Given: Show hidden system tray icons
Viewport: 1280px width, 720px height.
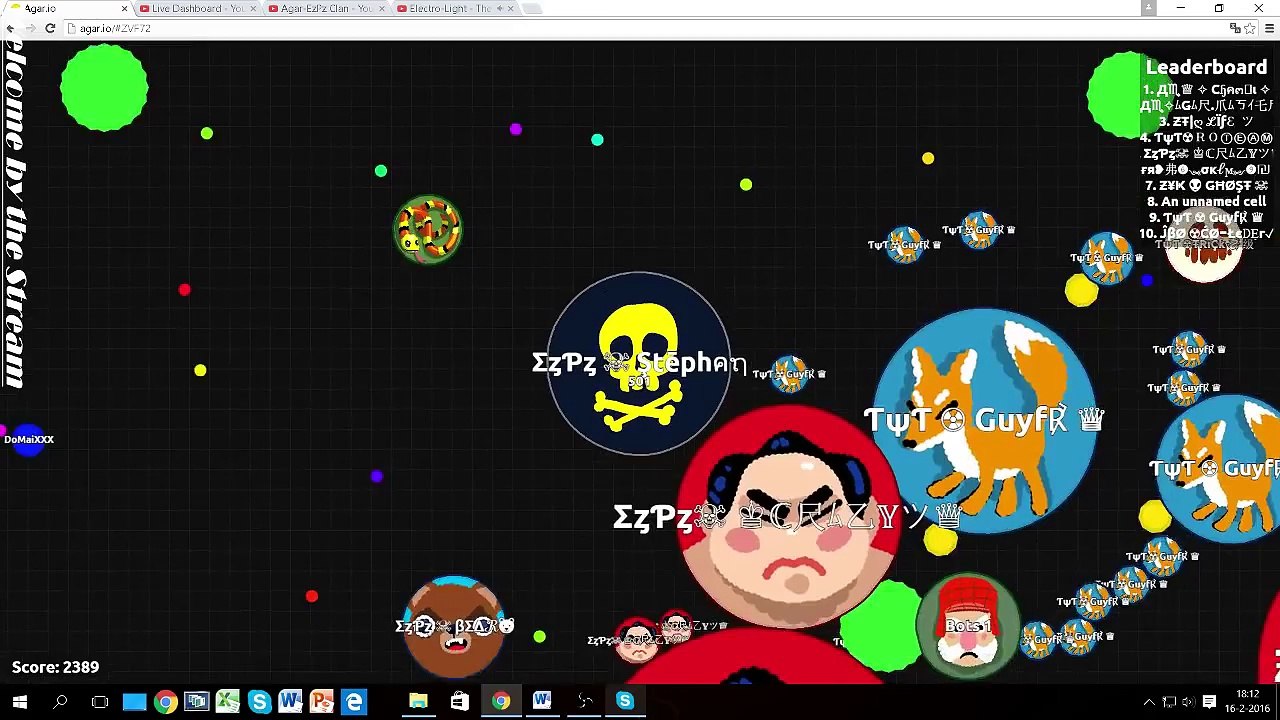Looking at the screenshot, I should 1149,702.
